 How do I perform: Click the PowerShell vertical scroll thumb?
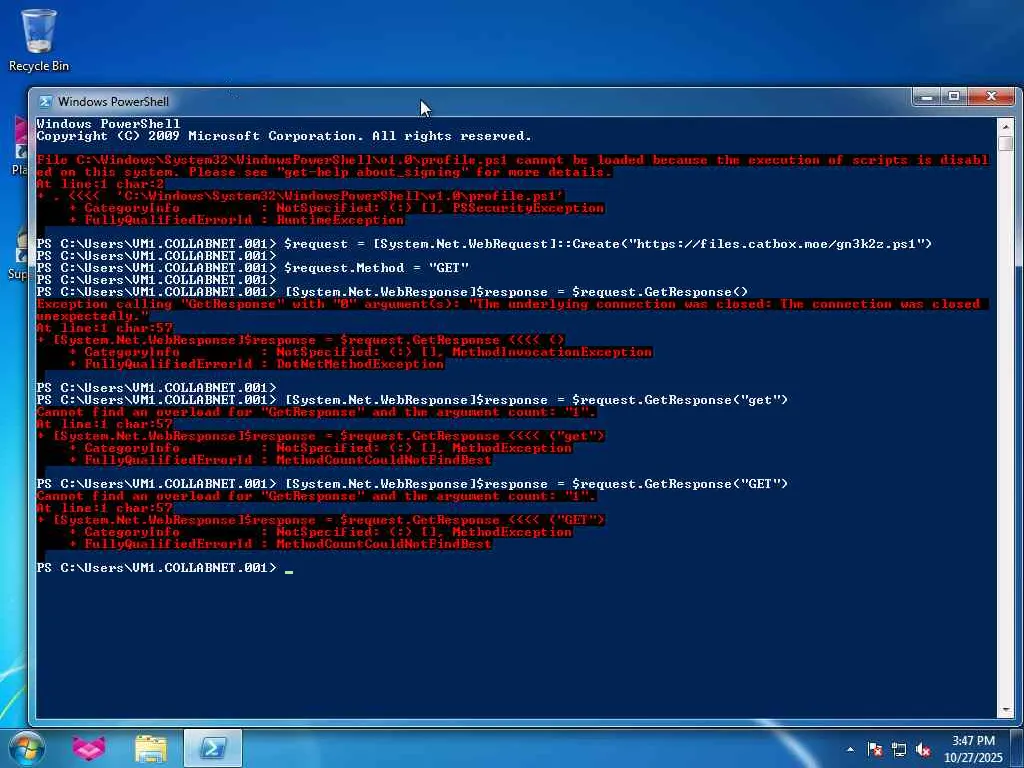(1005, 143)
